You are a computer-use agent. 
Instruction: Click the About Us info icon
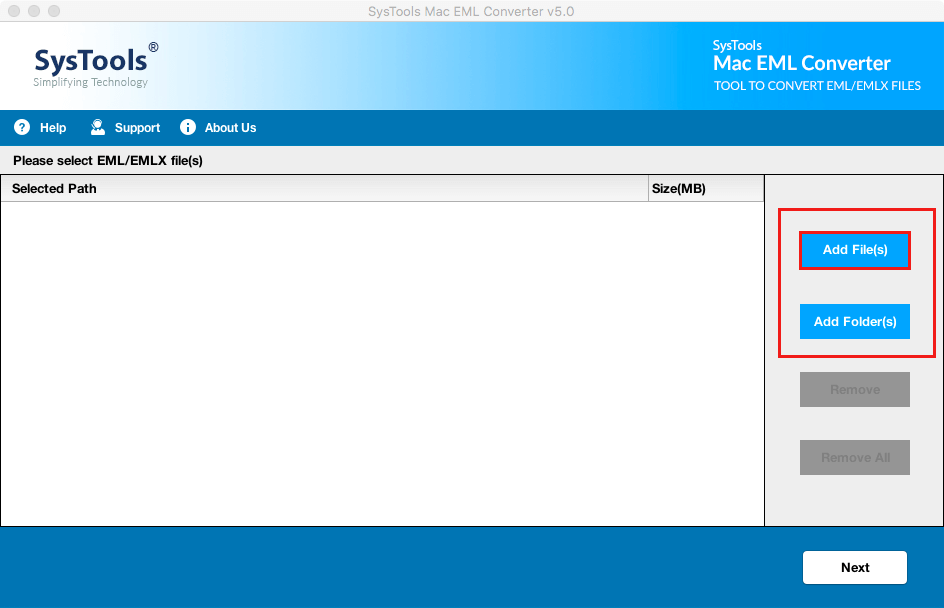click(x=187, y=127)
